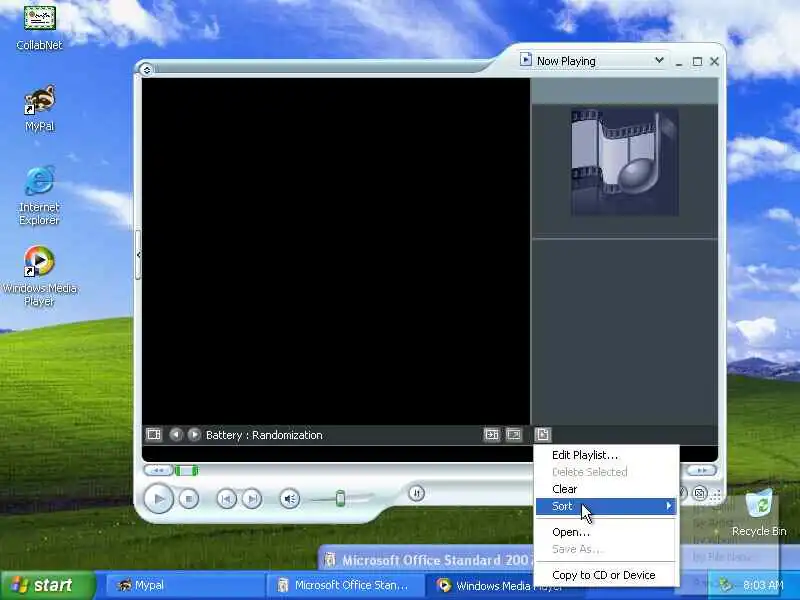800x600 pixels.
Task: Click the Windows Media Player taskbar button
Action: (482, 585)
